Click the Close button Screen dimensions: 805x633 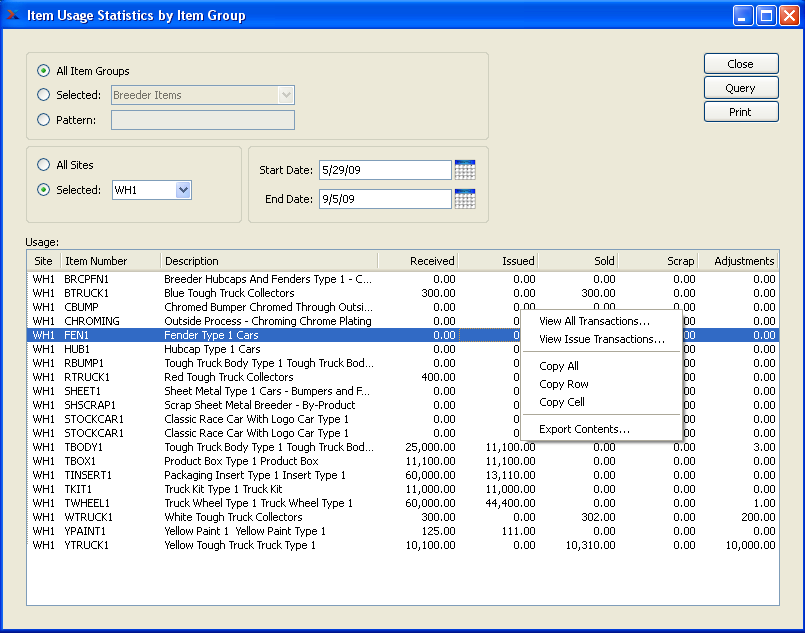(740, 64)
